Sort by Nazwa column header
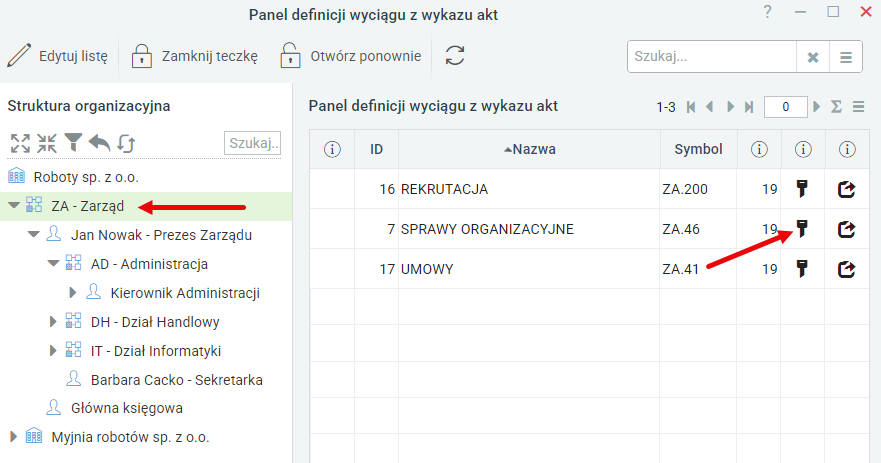Screen dimensions: 881x463 (x=529, y=149)
